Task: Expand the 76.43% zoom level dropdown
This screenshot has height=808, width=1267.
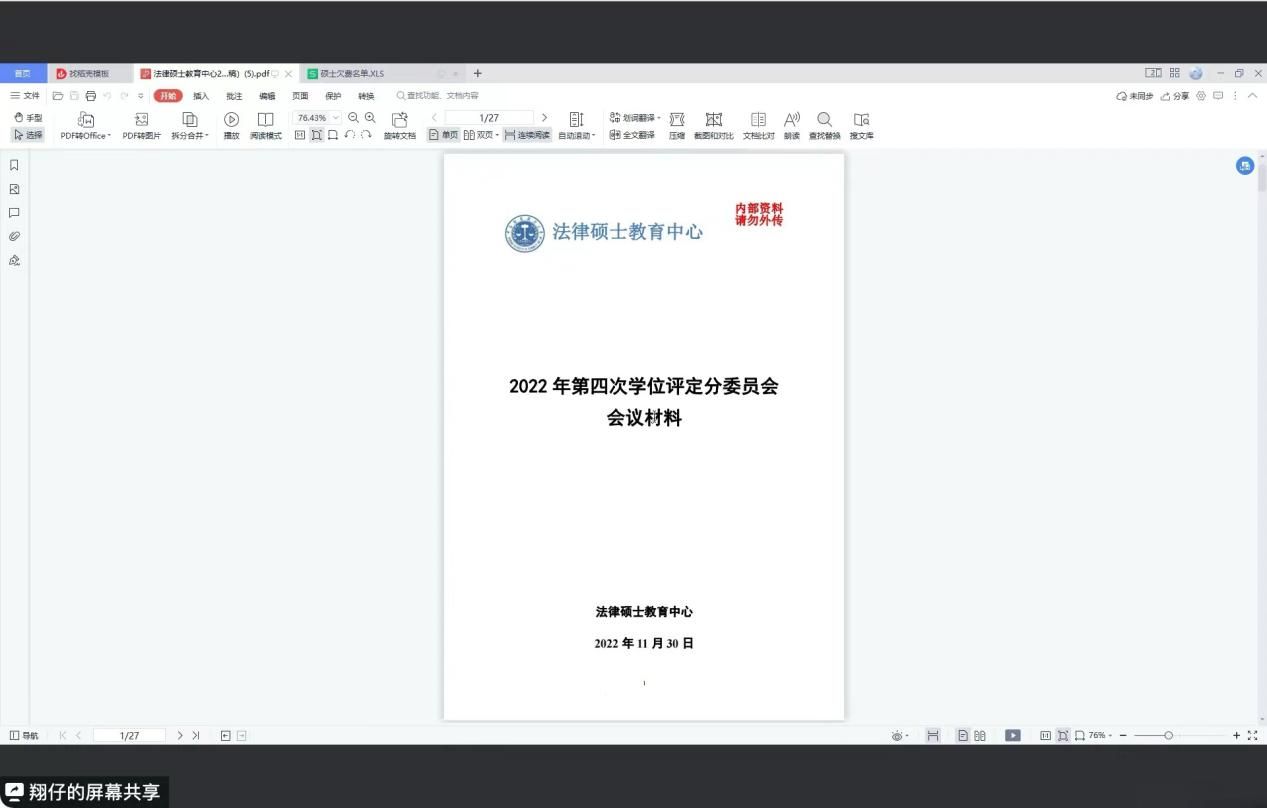Action: tap(336, 118)
